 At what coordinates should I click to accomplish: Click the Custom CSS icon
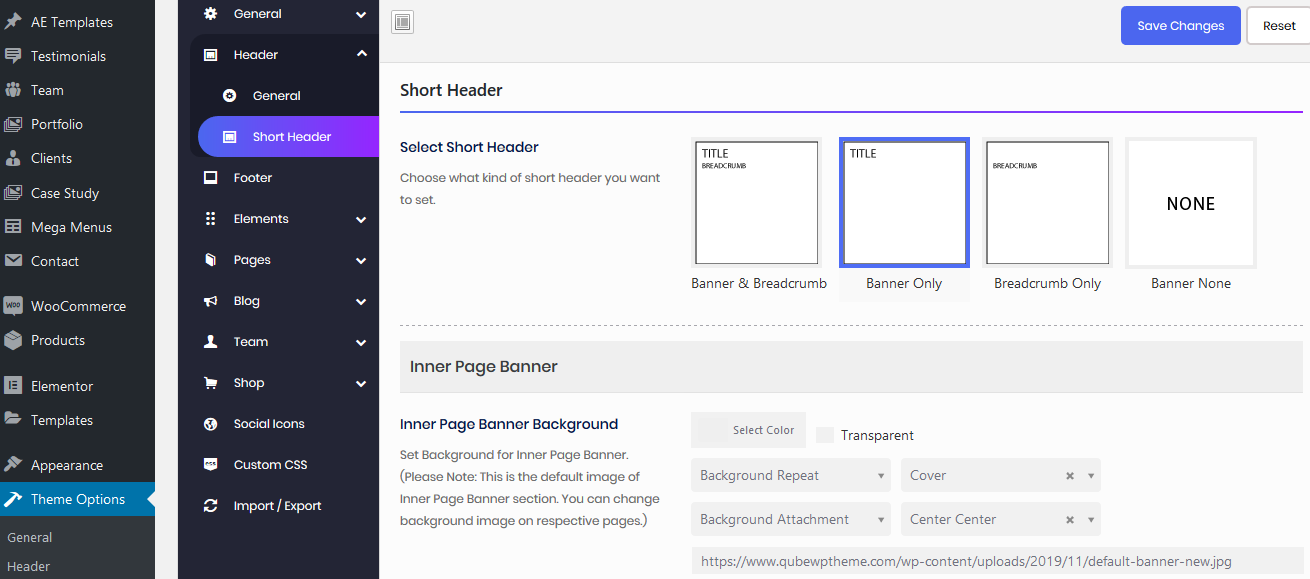[x=210, y=465]
